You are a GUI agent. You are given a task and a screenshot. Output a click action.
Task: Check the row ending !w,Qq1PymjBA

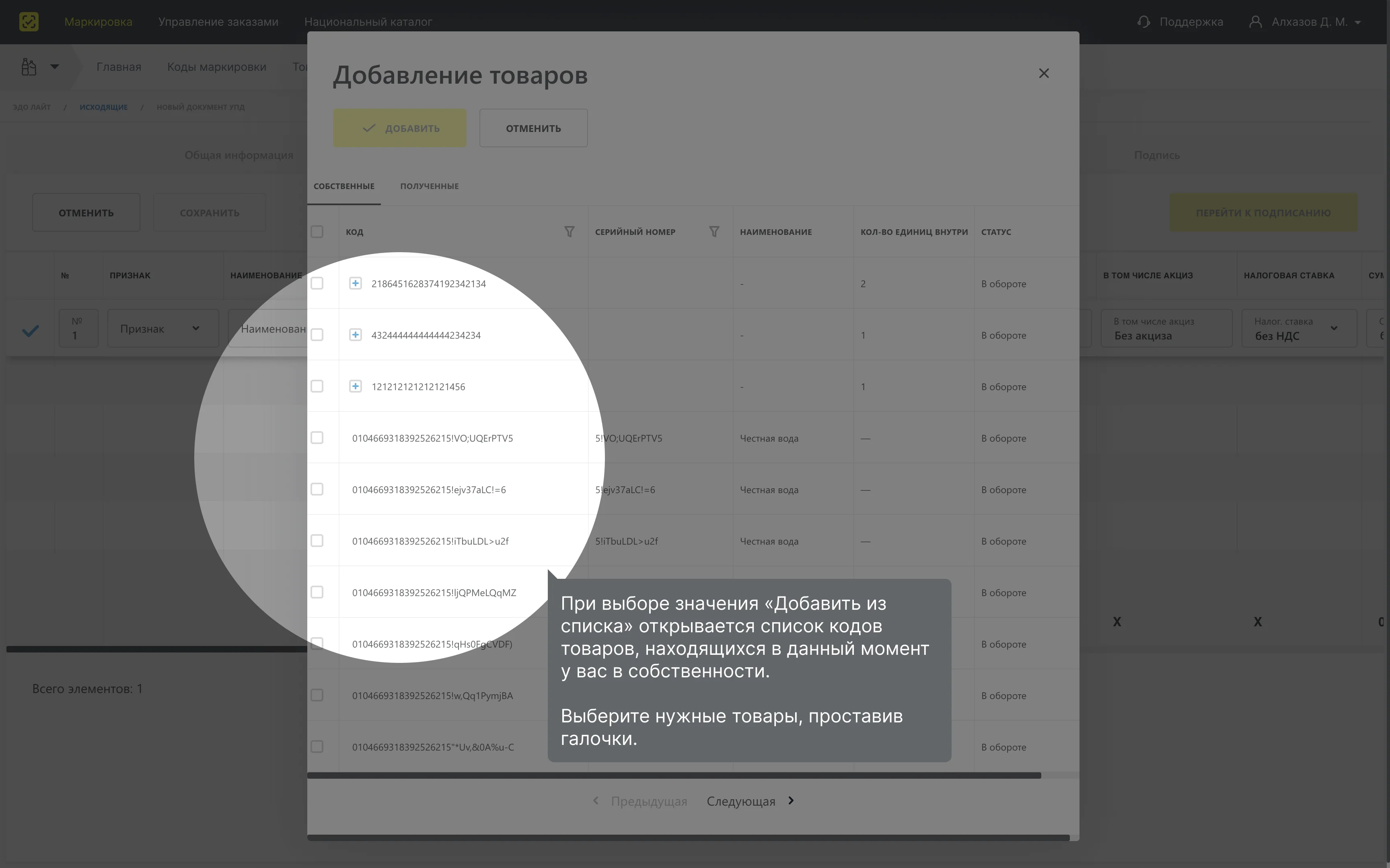pyautogui.click(x=317, y=695)
